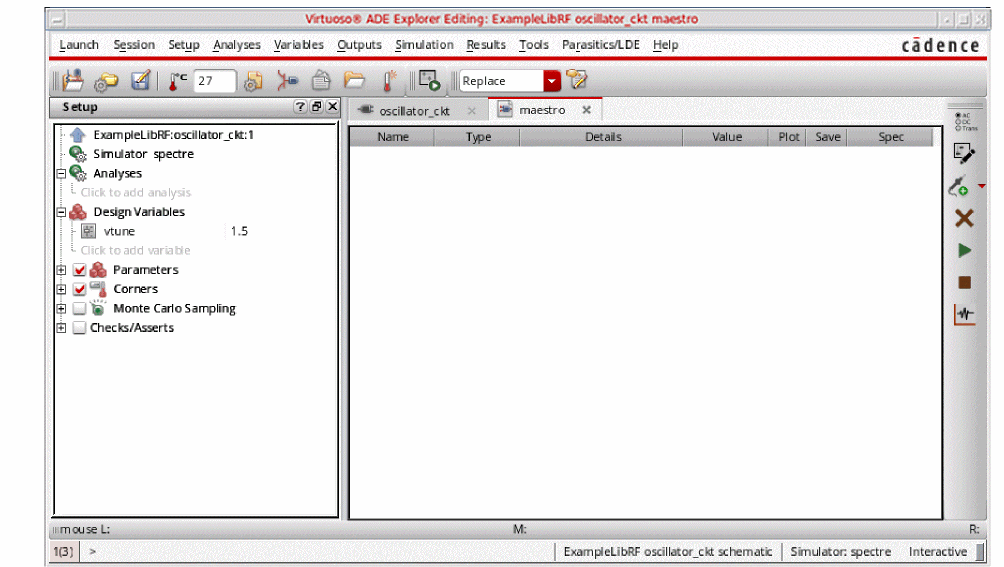Open the red arrow beside add-output icon
1004x567 pixels.
point(981,186)
